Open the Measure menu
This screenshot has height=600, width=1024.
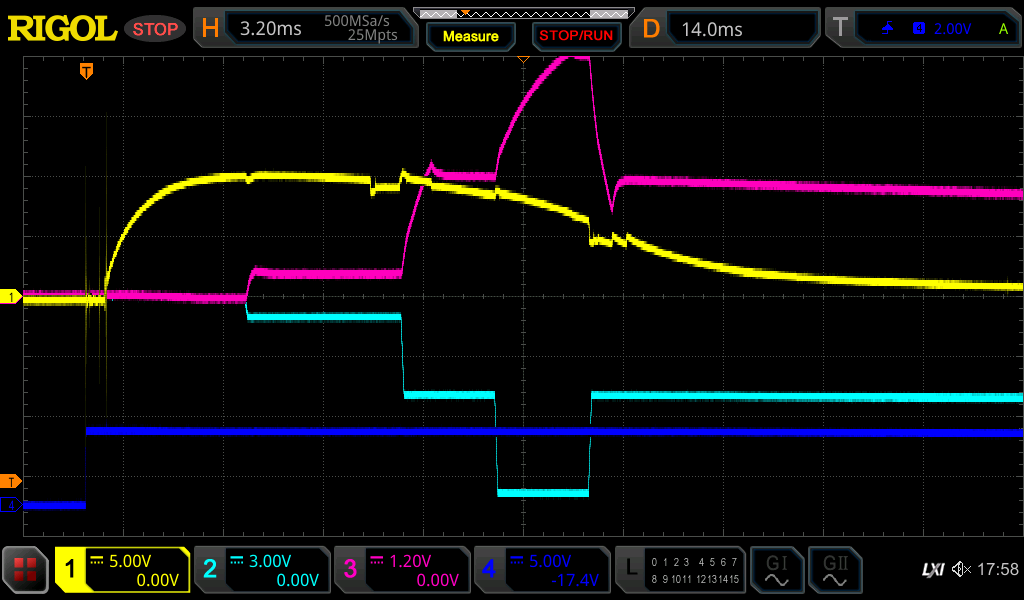click(x=470, y=36)
